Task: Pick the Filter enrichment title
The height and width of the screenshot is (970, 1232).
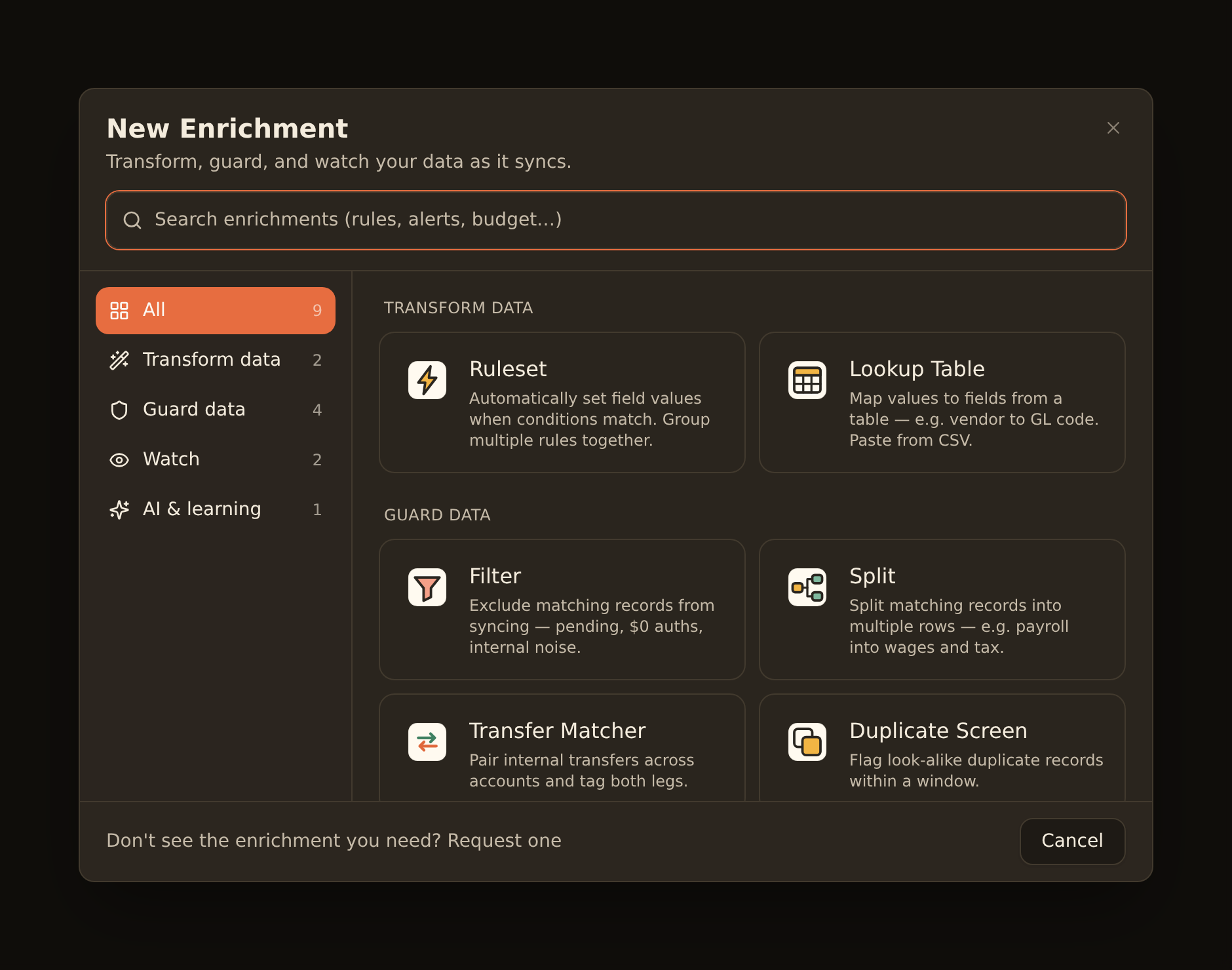Action: point(495,576)
